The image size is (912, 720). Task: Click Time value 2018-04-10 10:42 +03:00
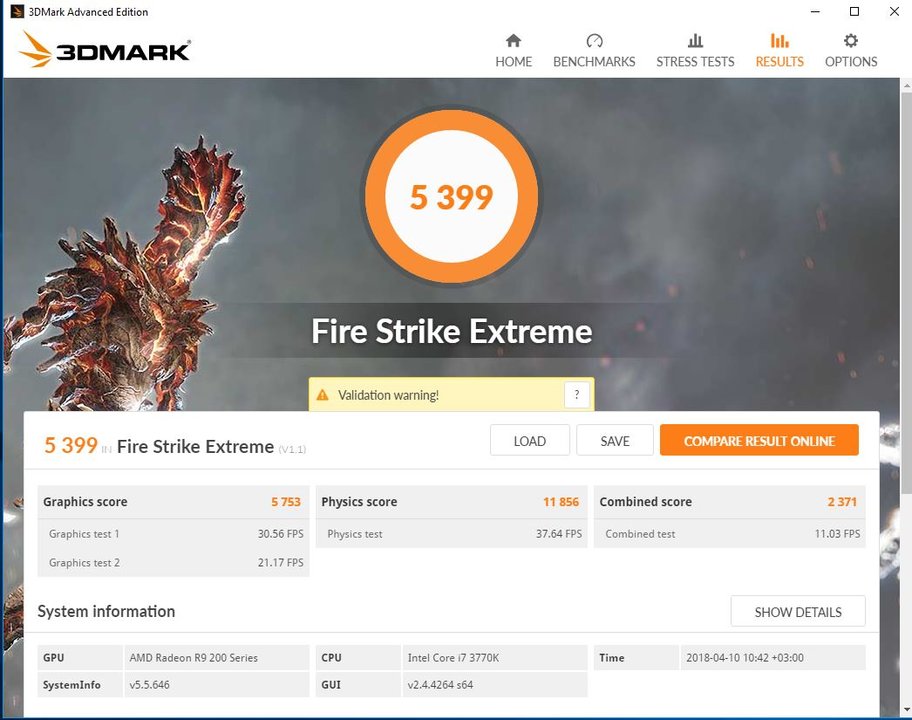(x=744, y=658)
